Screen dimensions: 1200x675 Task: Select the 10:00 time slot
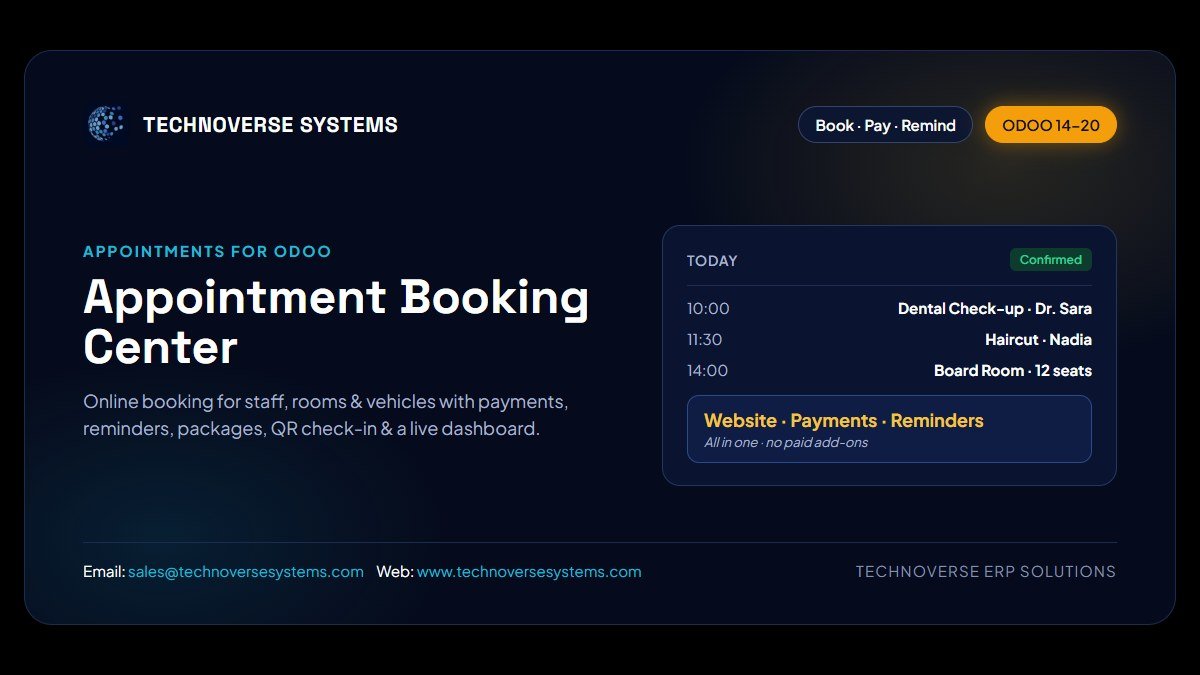tap(708, 309)
